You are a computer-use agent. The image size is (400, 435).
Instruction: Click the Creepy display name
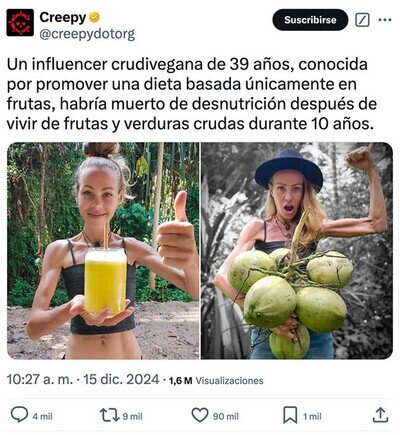pyautogui.click(x=63, y=17)
